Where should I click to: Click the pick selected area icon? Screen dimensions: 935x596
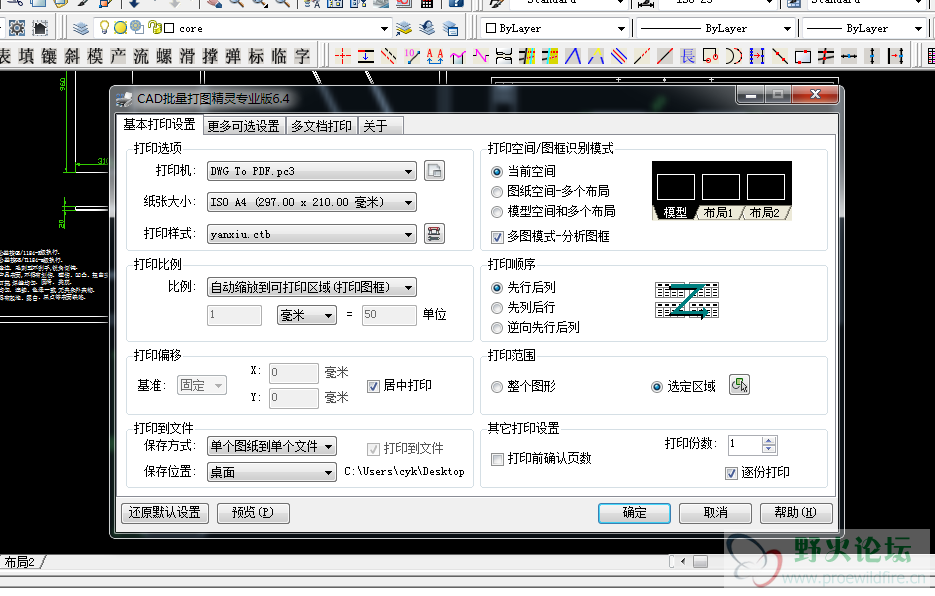(x=739, y=385)
